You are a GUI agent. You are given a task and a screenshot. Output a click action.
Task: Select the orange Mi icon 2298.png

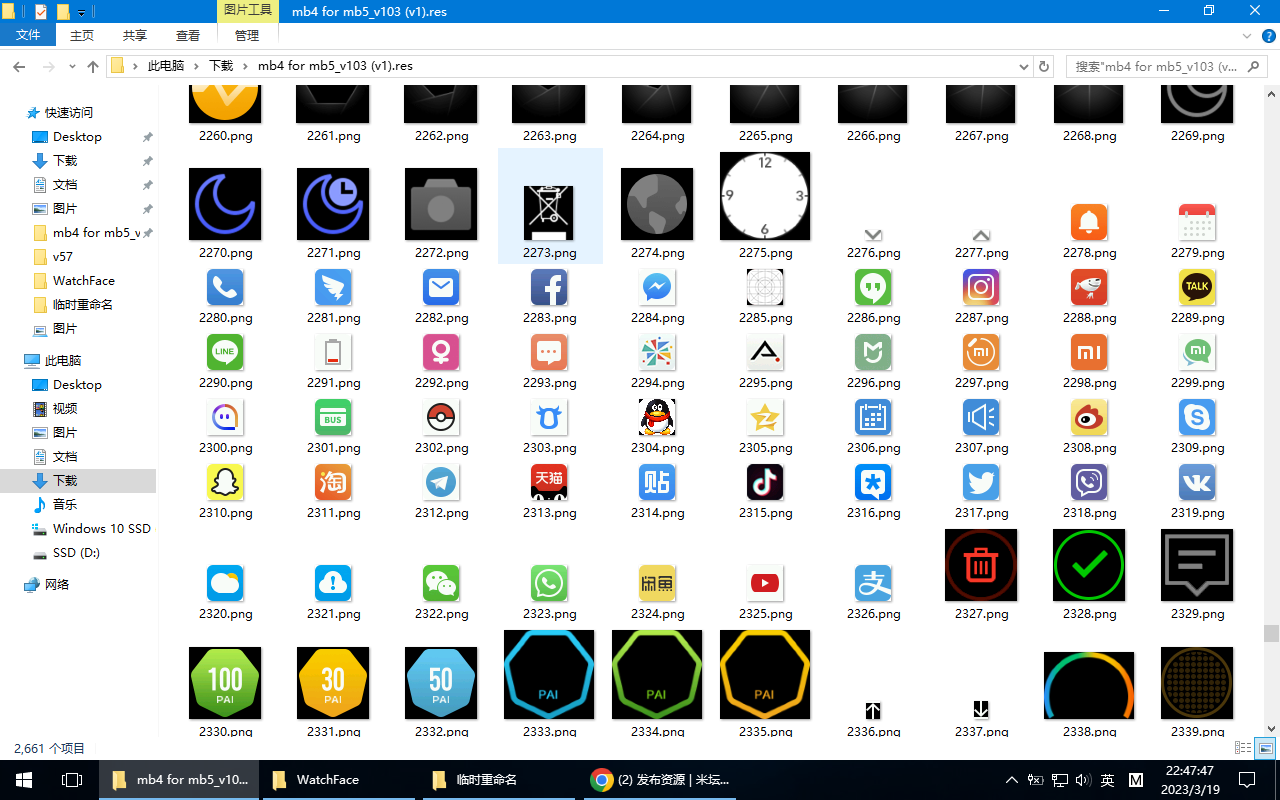click(x=1089, y=352)
